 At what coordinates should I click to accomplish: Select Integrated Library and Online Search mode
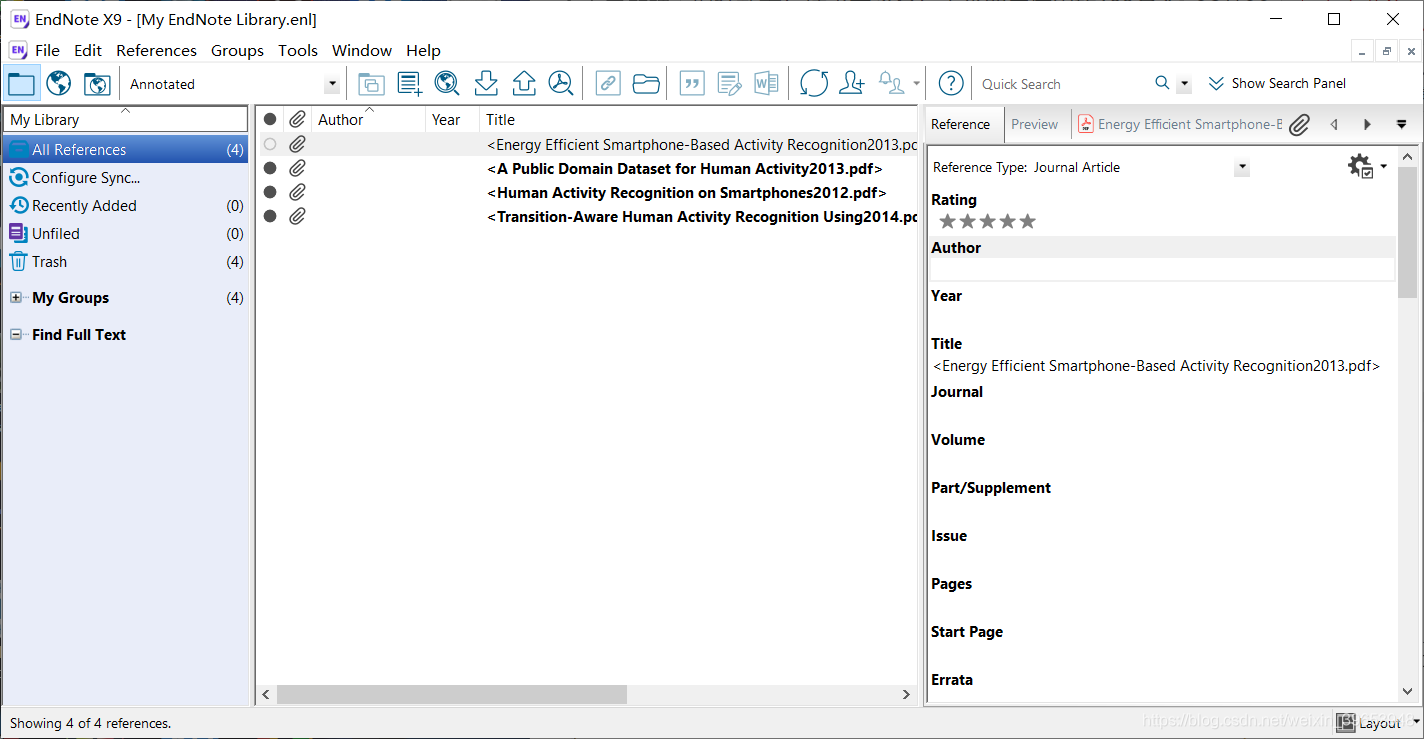pos(97,84)
